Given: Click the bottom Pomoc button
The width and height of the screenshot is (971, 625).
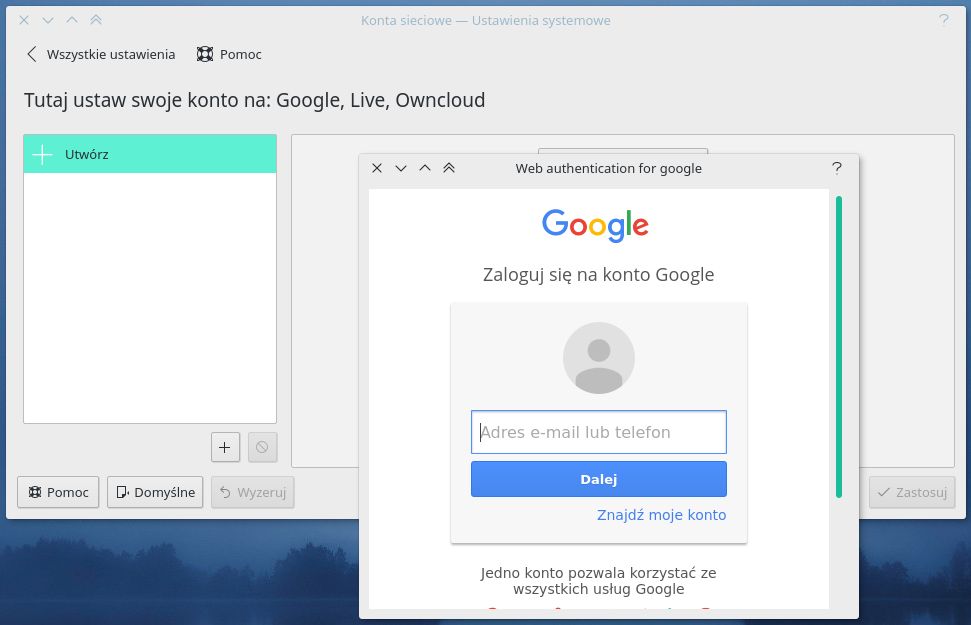Looking at the screenshot, I should click(58, 492).
